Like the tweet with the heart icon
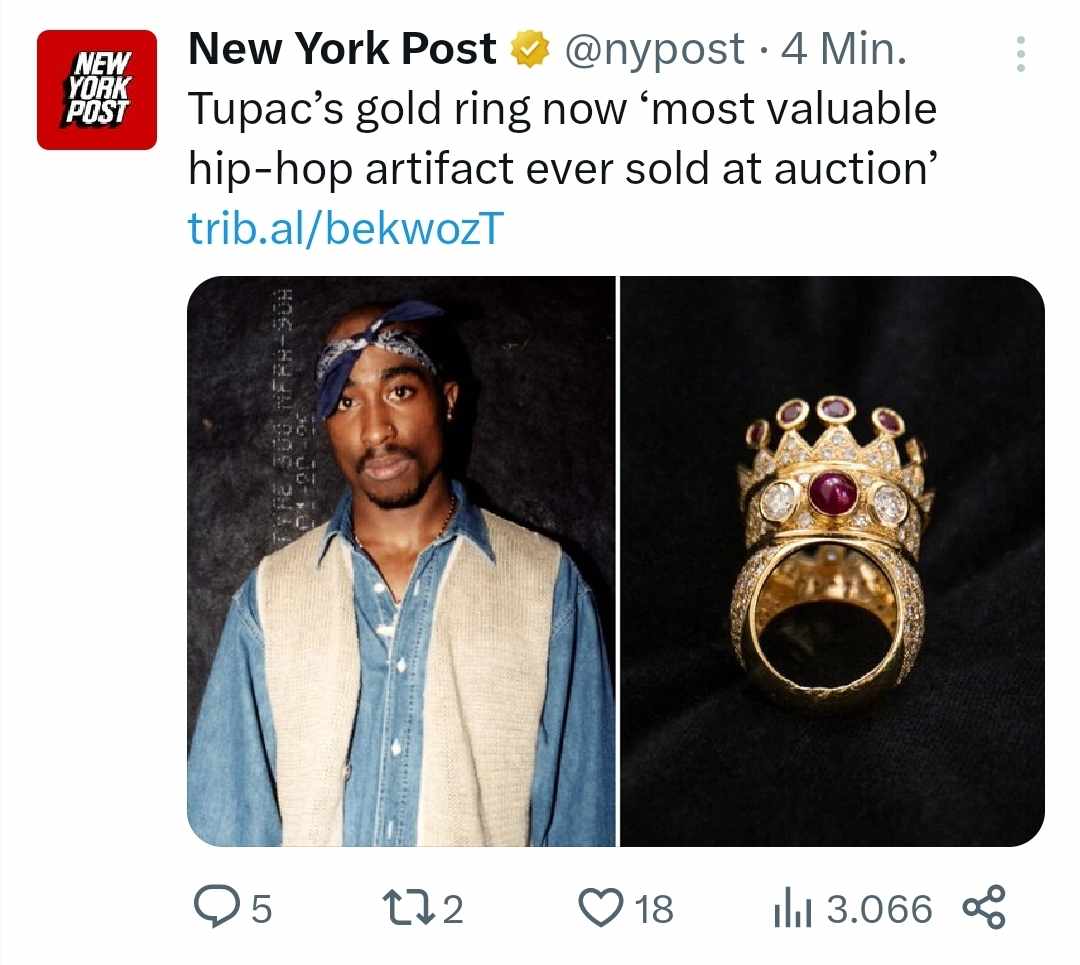 click(602, 908)
